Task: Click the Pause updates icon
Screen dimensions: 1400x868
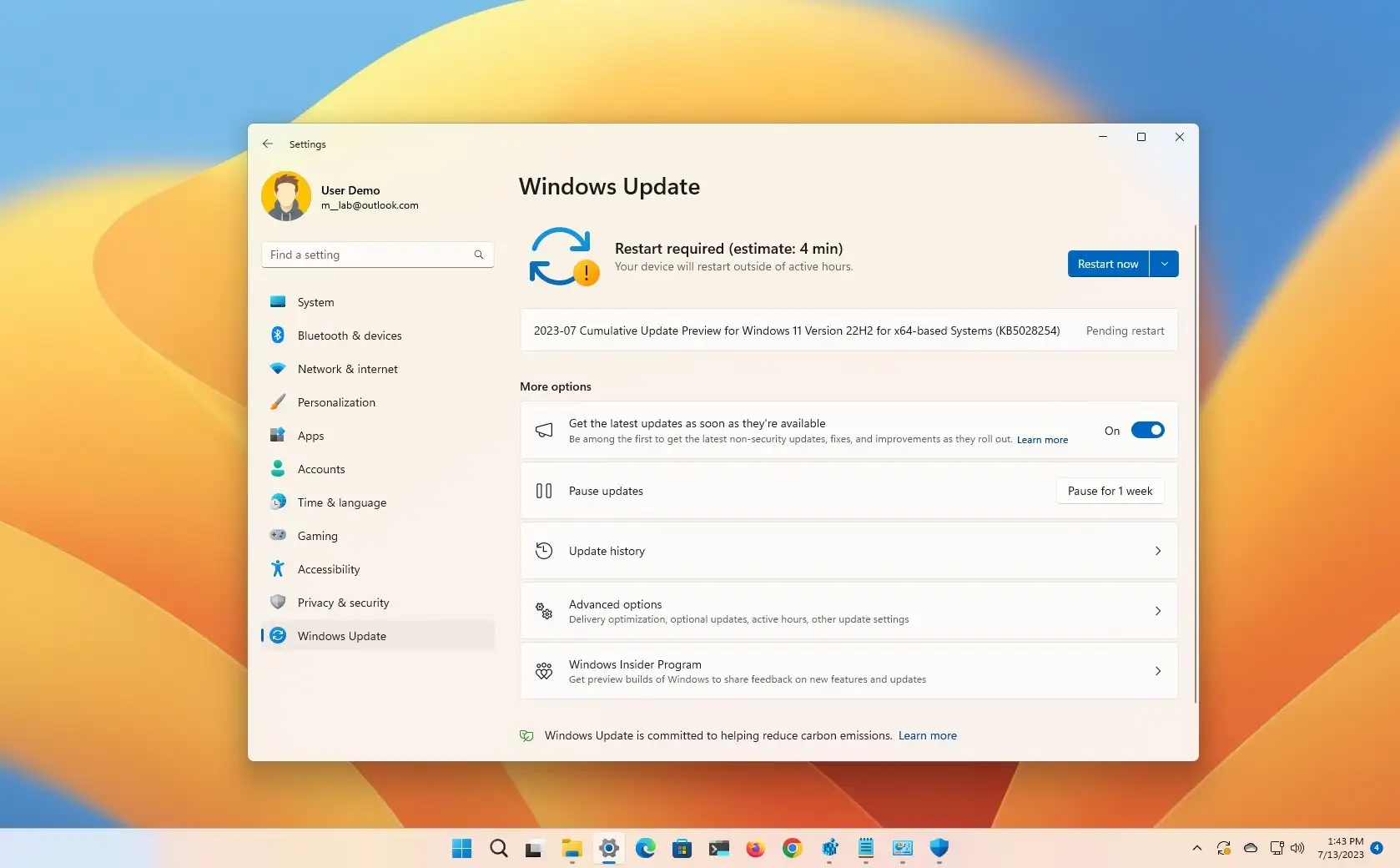Action: coord(544,491)
